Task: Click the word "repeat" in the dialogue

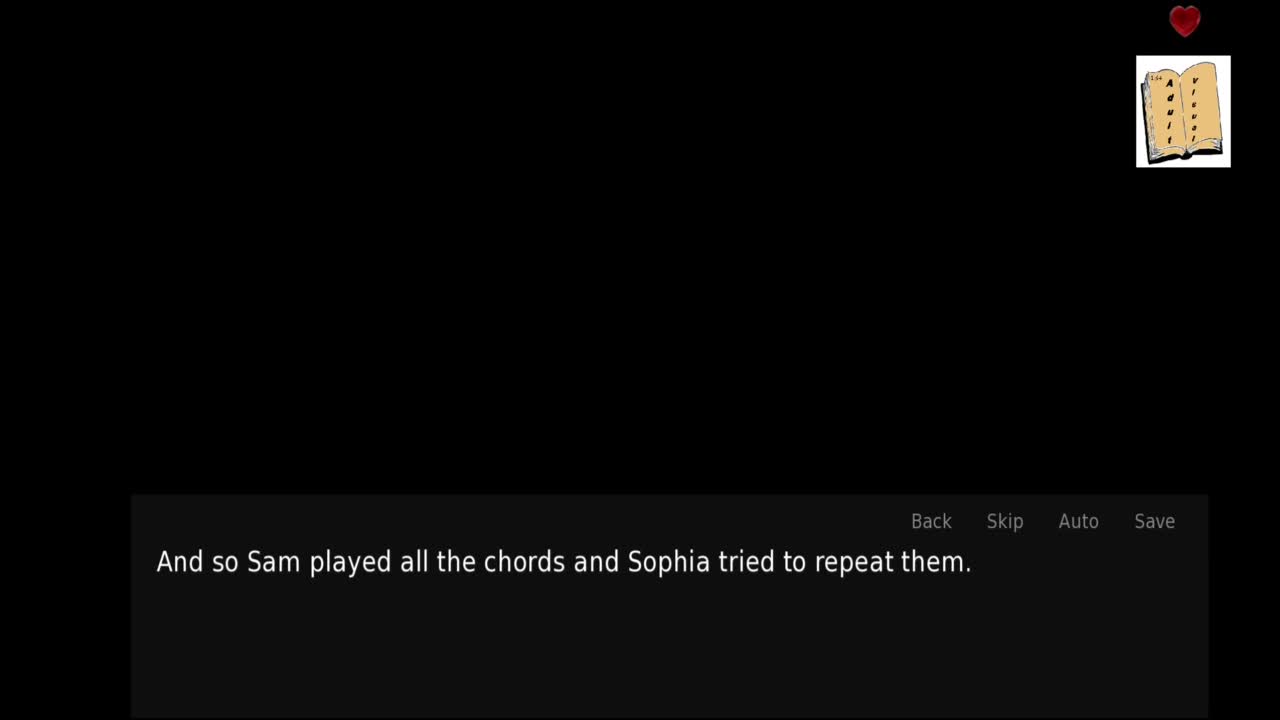Action: [853, 563]
